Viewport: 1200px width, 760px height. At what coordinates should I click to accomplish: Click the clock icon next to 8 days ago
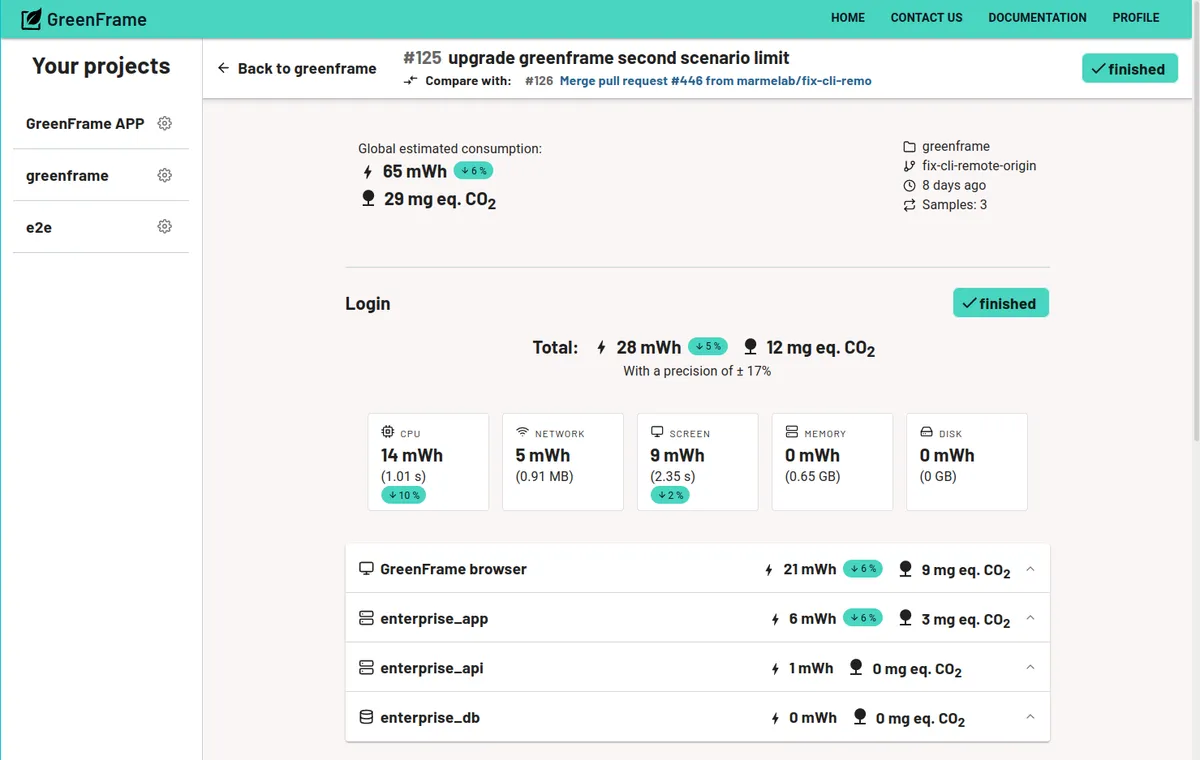(909, 185)
